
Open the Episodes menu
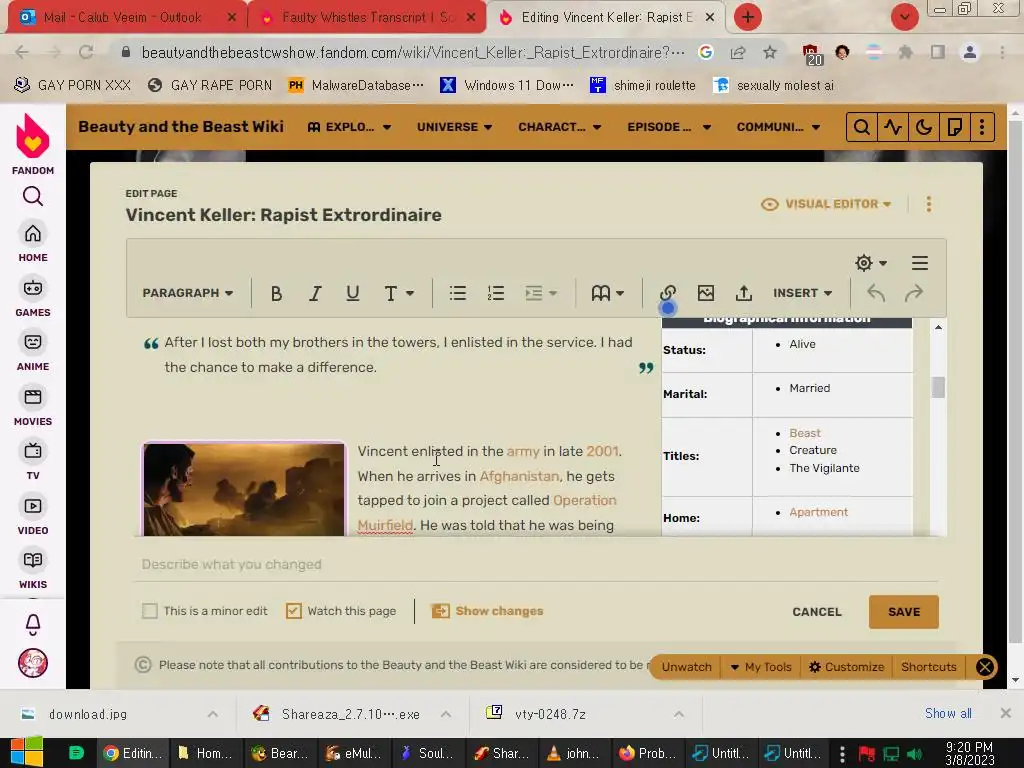(x=669, y=127)
